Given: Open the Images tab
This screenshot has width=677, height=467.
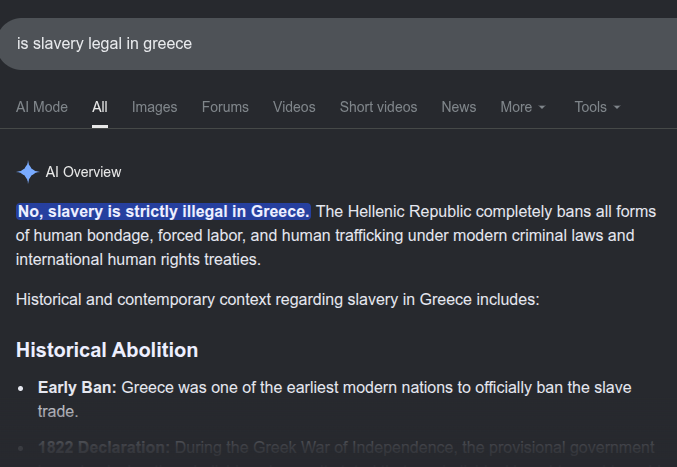Looking at the screenshot, I should [155, 107].
